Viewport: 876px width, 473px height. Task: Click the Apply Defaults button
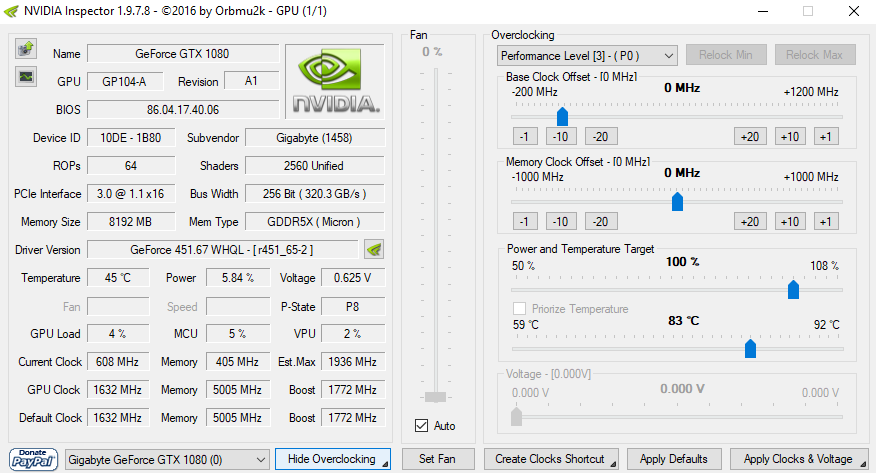pyautogui.click(x=673, y=459)
